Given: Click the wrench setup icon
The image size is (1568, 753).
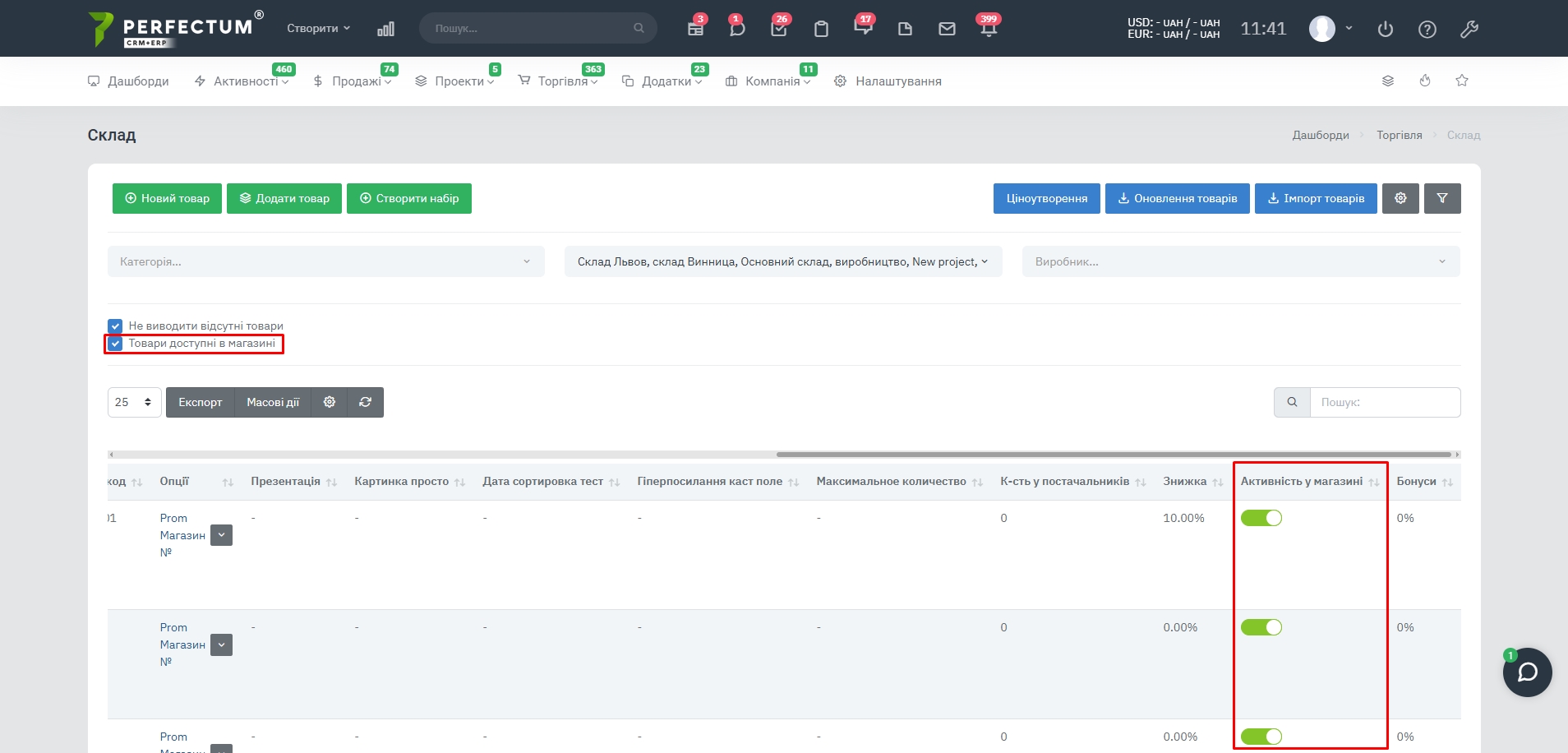Looking at the screenshot, I should point(1469,30).
